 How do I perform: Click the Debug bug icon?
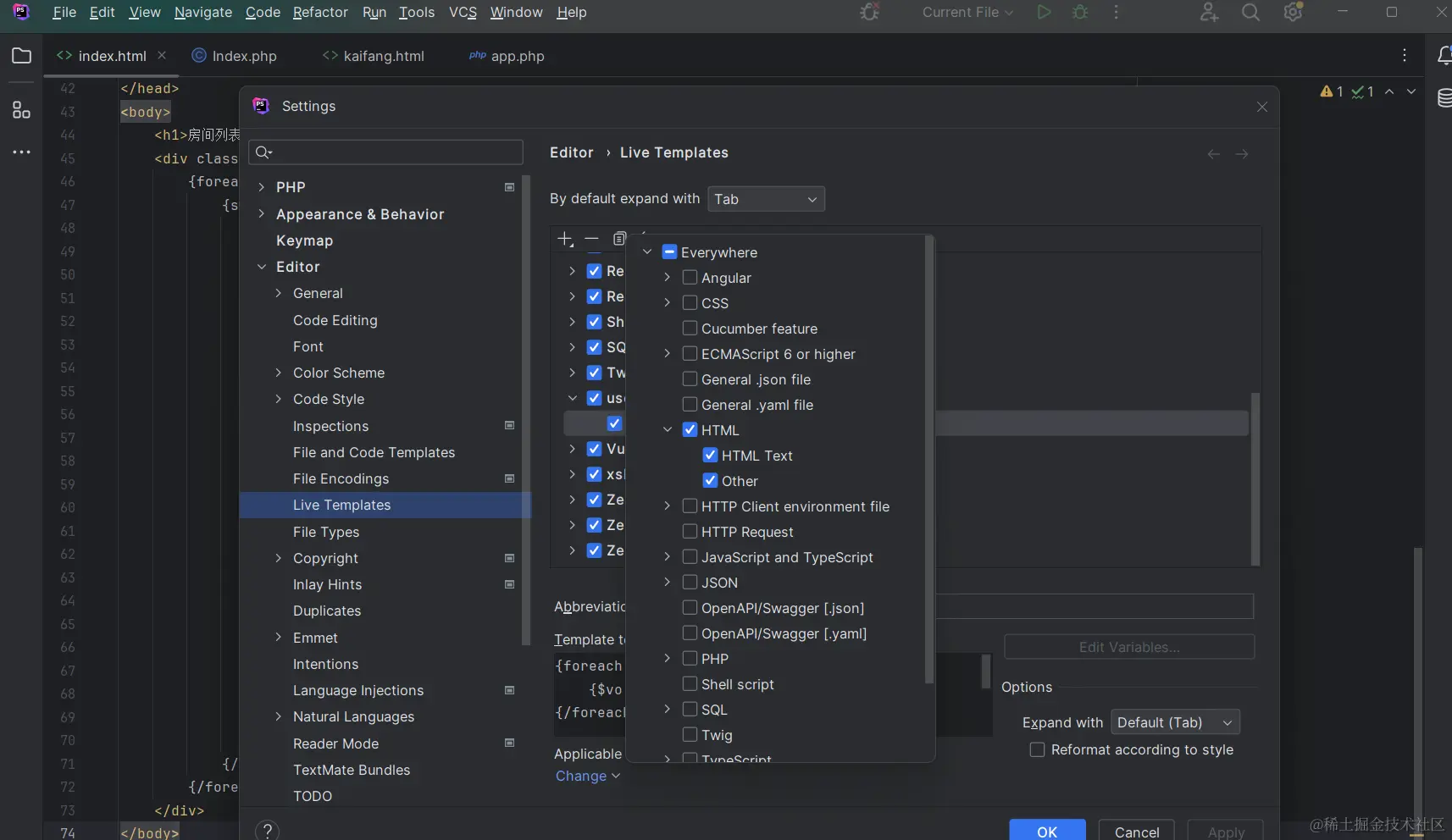[1080, 13]
